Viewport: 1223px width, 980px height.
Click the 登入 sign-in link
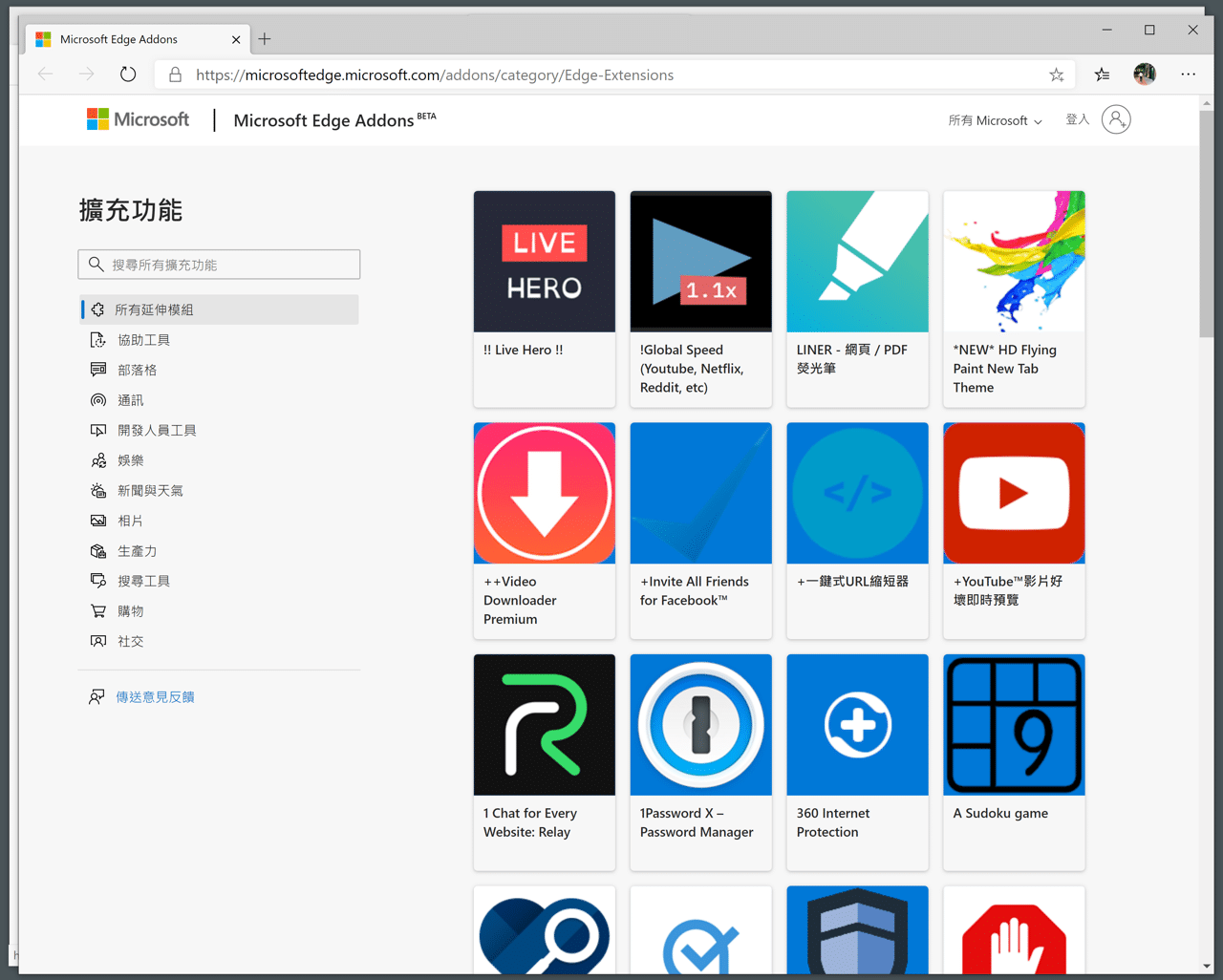coord(1078,119)
